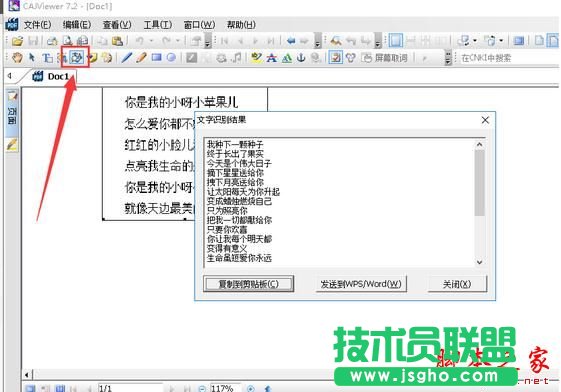
Task: Toggle the checked annotation display button
Action: coord(336,57)
